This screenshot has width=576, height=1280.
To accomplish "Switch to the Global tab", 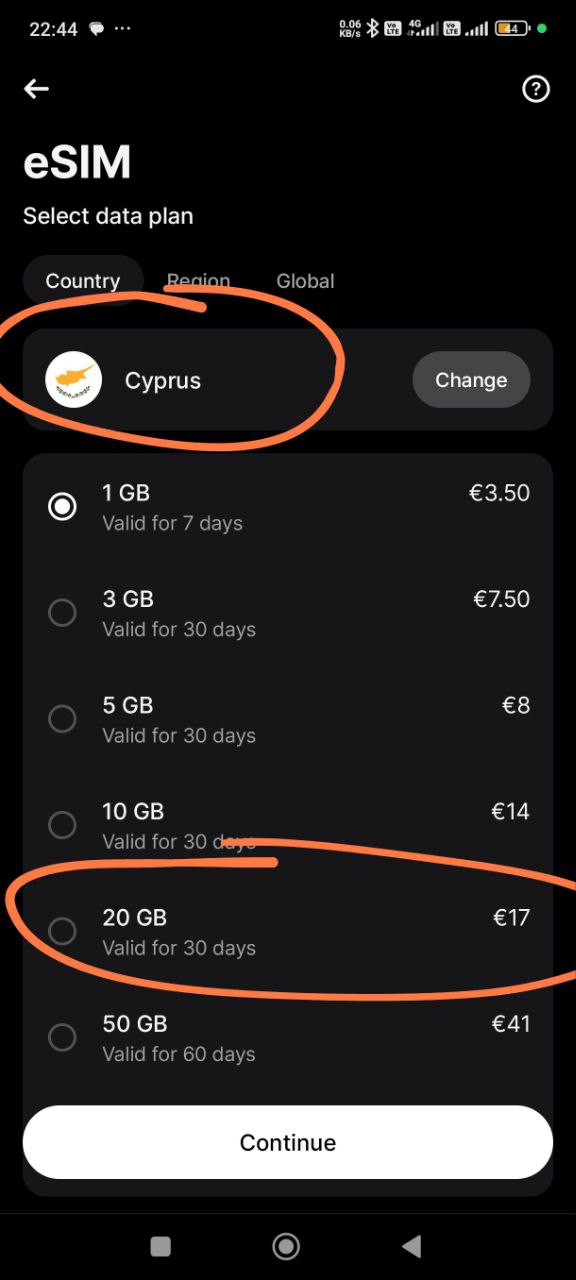I will pos(305,281).
